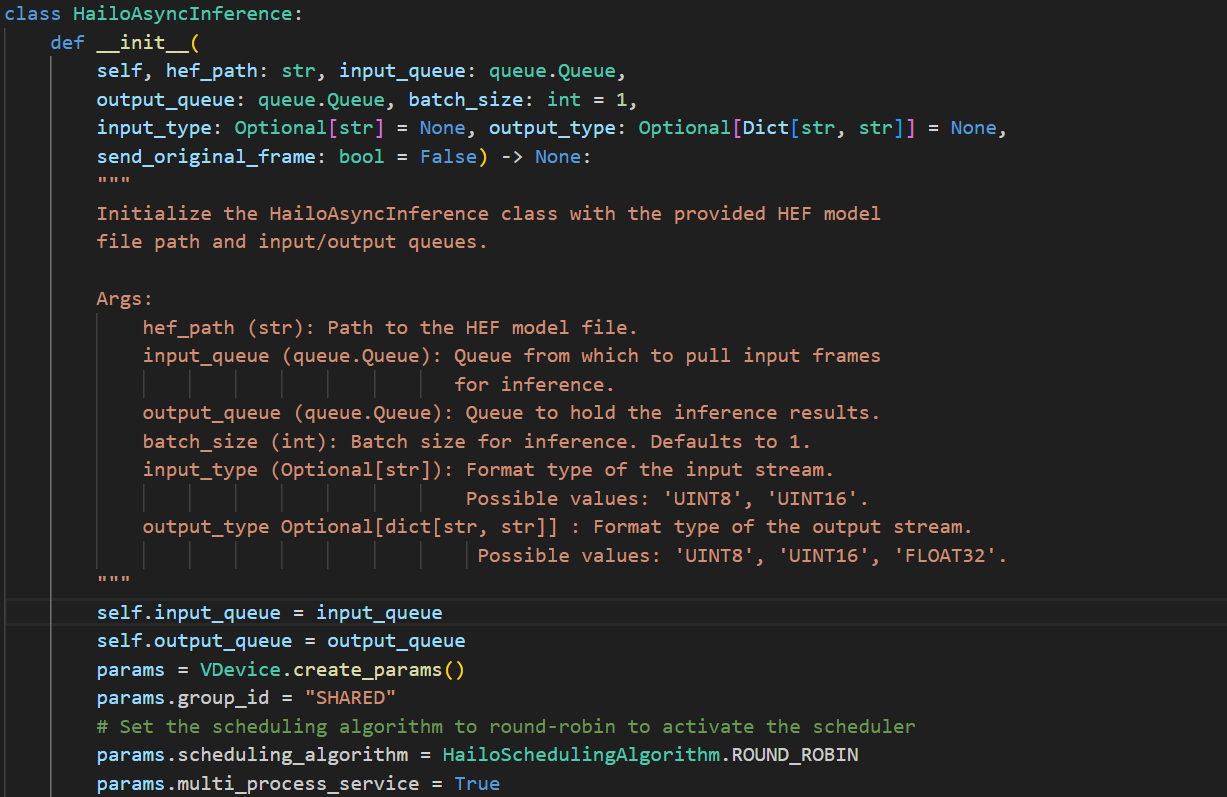Image resolution: width=1227 pixels, height=797 pixels.
Task: Click the HailoAsyncInference class name
Action: click(187, 14)
